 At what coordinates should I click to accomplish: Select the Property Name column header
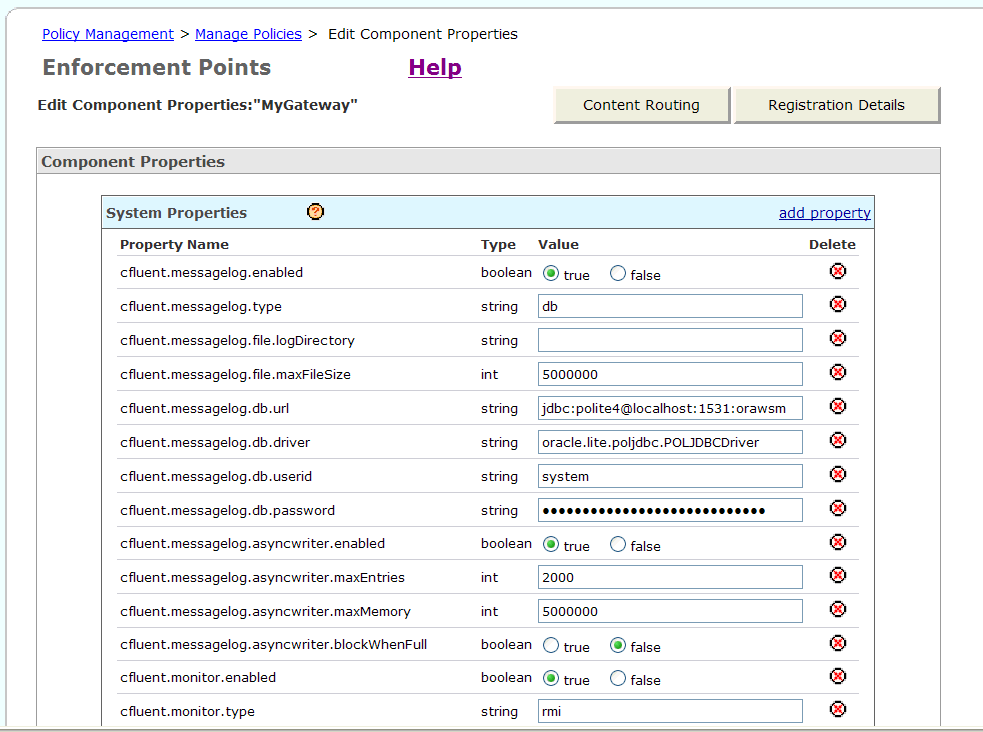174,244
